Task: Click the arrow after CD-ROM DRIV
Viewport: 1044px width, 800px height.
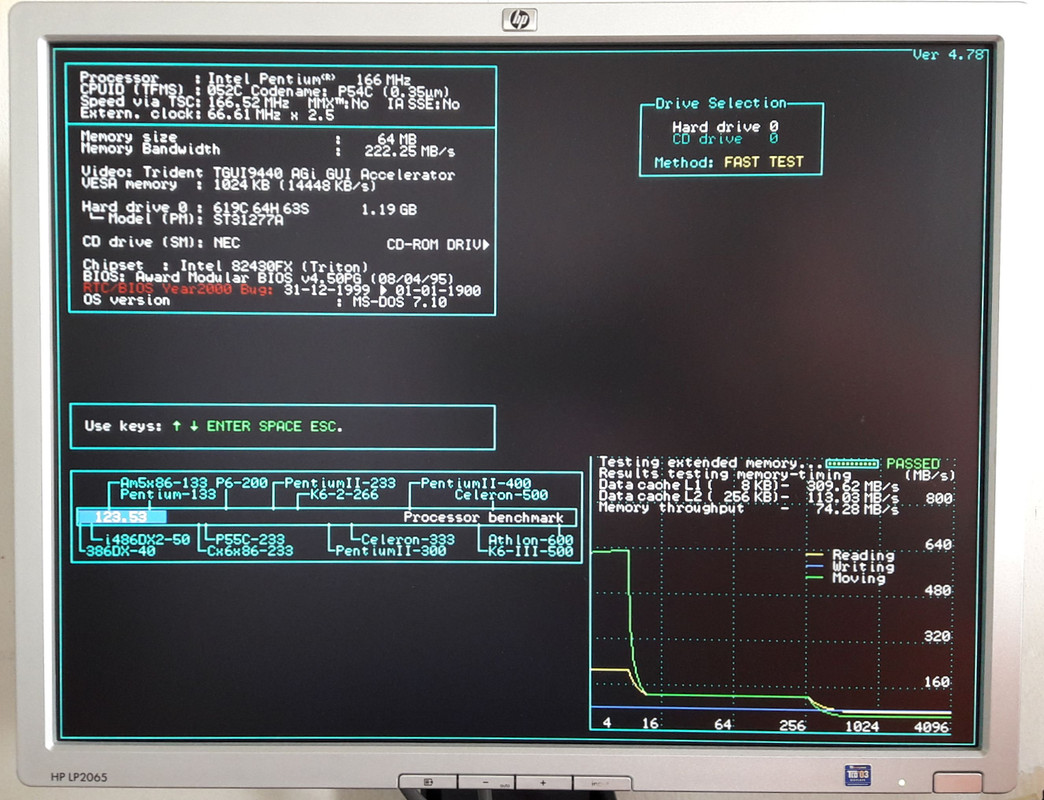Action: coord(486,244)
